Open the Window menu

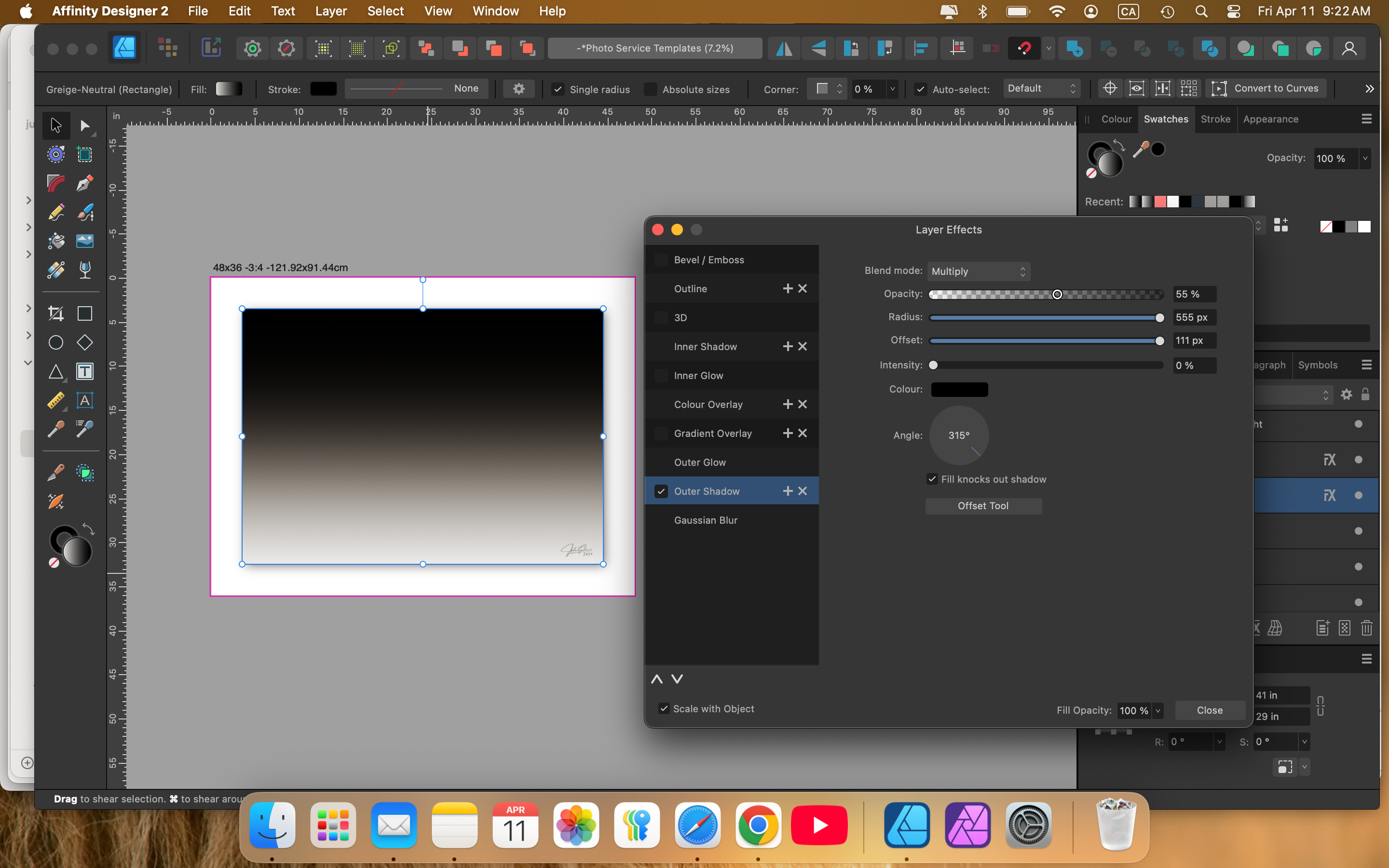[x=495, y=11]
